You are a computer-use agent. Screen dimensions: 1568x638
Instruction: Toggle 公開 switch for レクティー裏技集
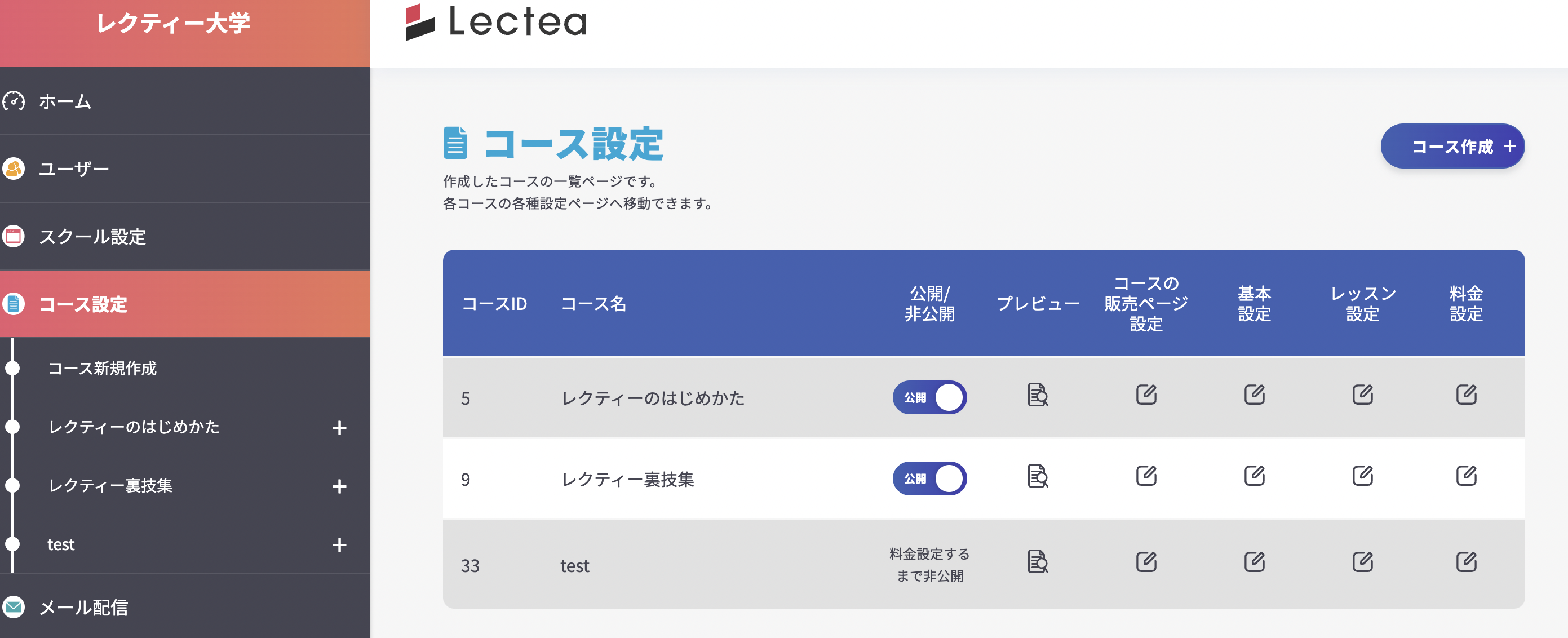pos(929,478)
